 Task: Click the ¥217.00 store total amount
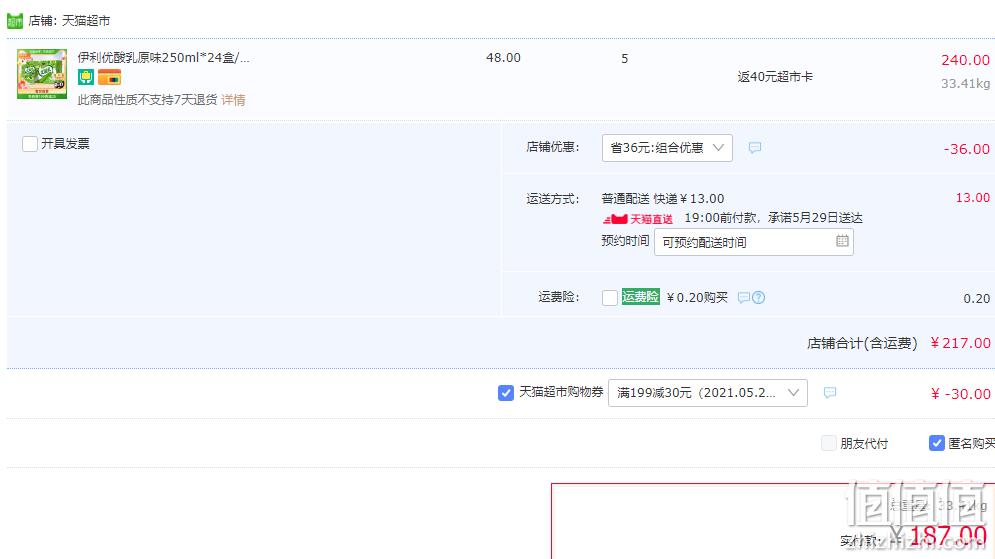point(960,343)
